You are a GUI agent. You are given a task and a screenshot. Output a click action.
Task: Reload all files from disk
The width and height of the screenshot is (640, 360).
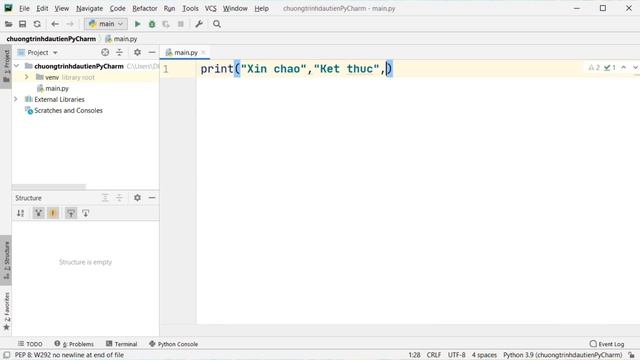(37, 24)
